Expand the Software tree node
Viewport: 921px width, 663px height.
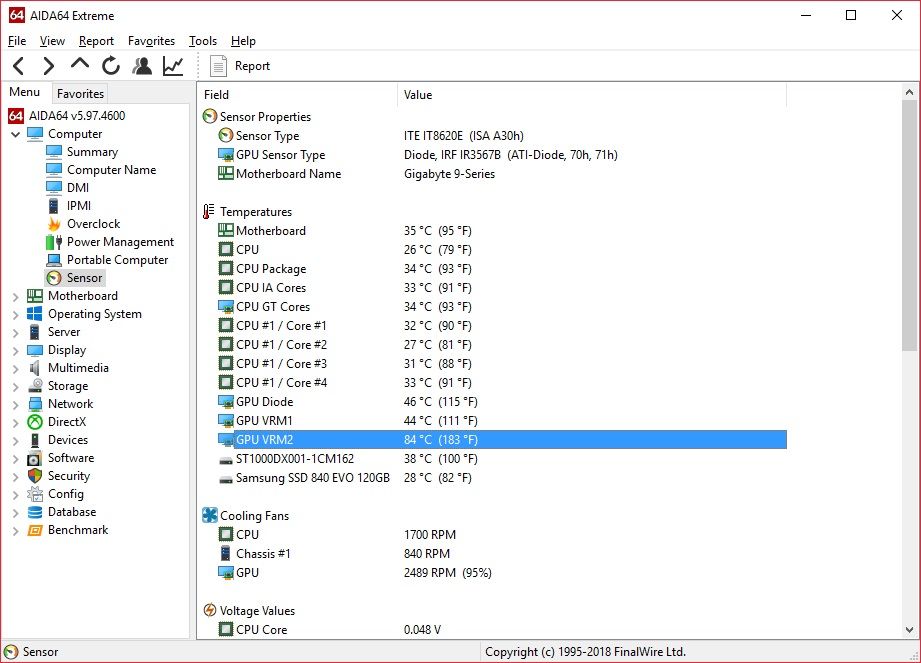point(16,459)
